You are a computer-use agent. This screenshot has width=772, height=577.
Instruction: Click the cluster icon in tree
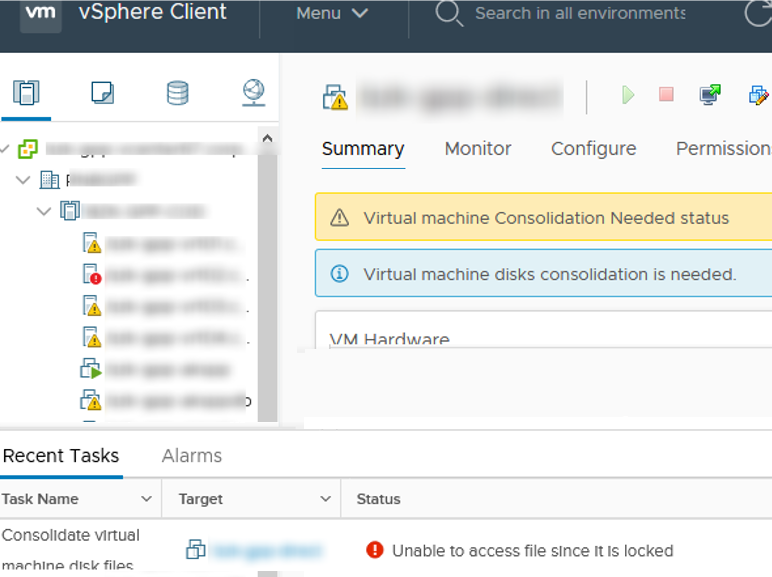70,211
